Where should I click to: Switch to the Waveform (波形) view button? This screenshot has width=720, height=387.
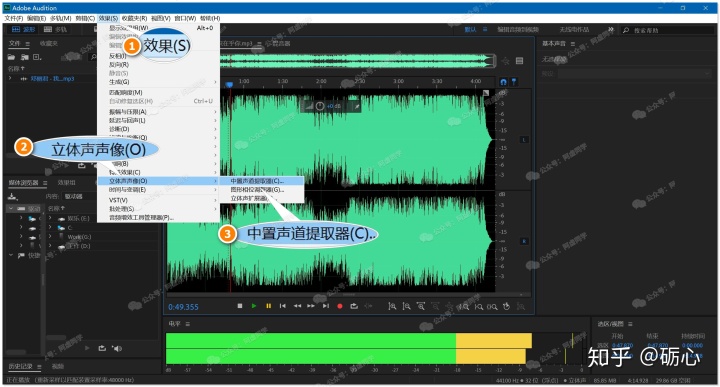23,29
